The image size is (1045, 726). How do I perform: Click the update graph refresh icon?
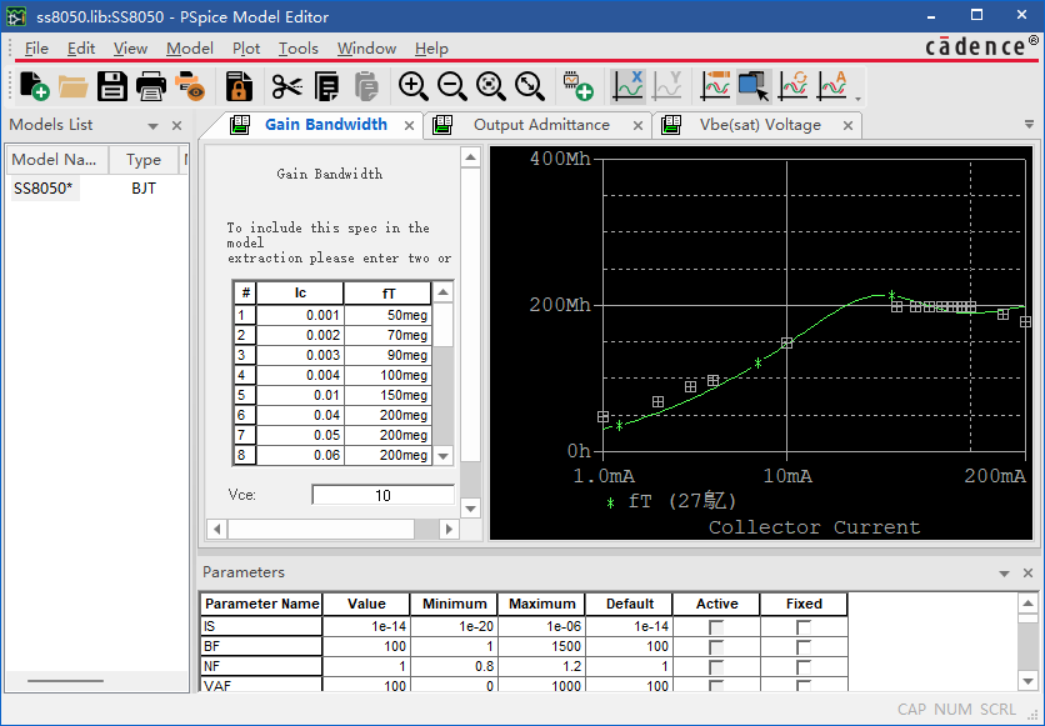click(793, 86)
